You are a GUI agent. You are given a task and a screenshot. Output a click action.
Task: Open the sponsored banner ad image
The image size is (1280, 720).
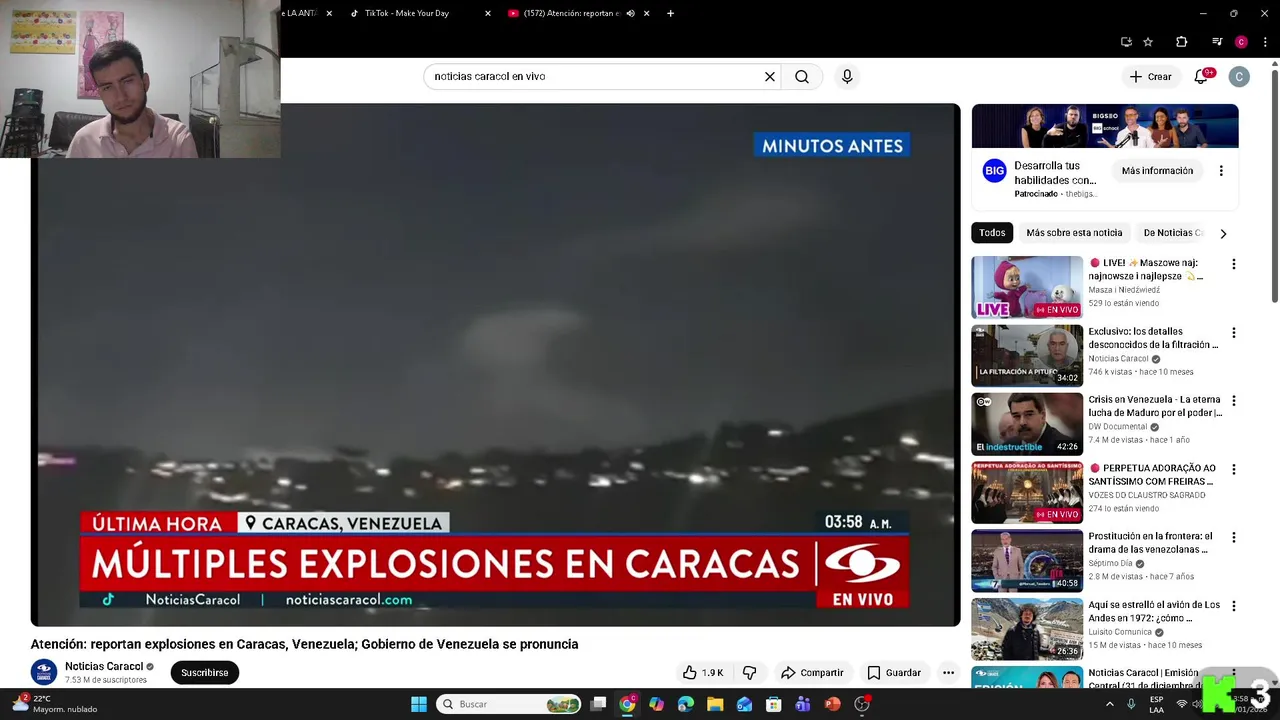tap(1105, 126)
